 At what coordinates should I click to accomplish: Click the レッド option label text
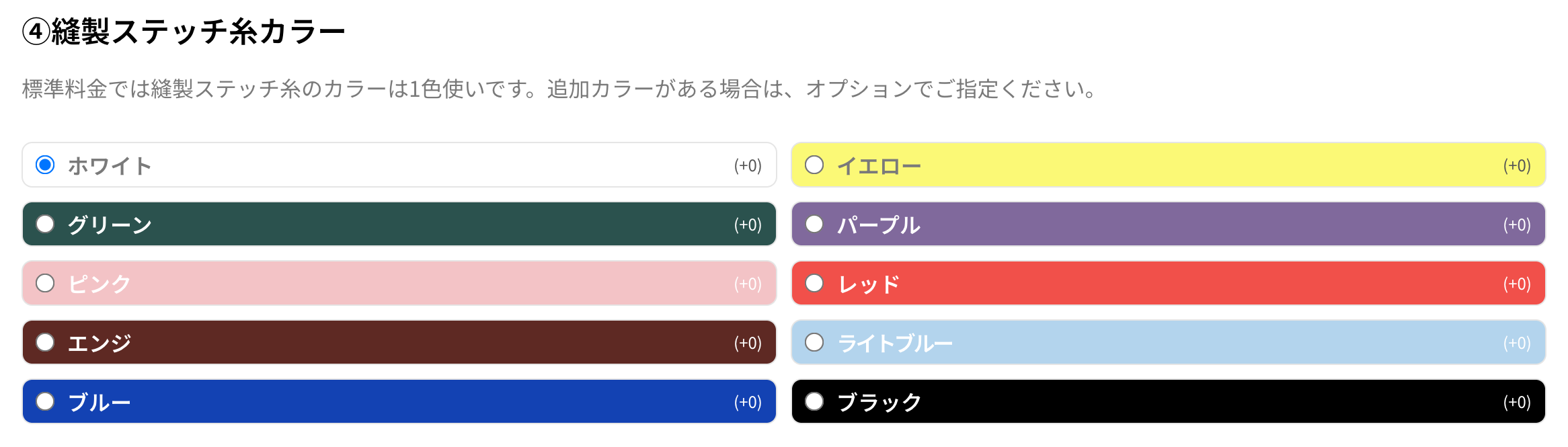tap(868, 284)
